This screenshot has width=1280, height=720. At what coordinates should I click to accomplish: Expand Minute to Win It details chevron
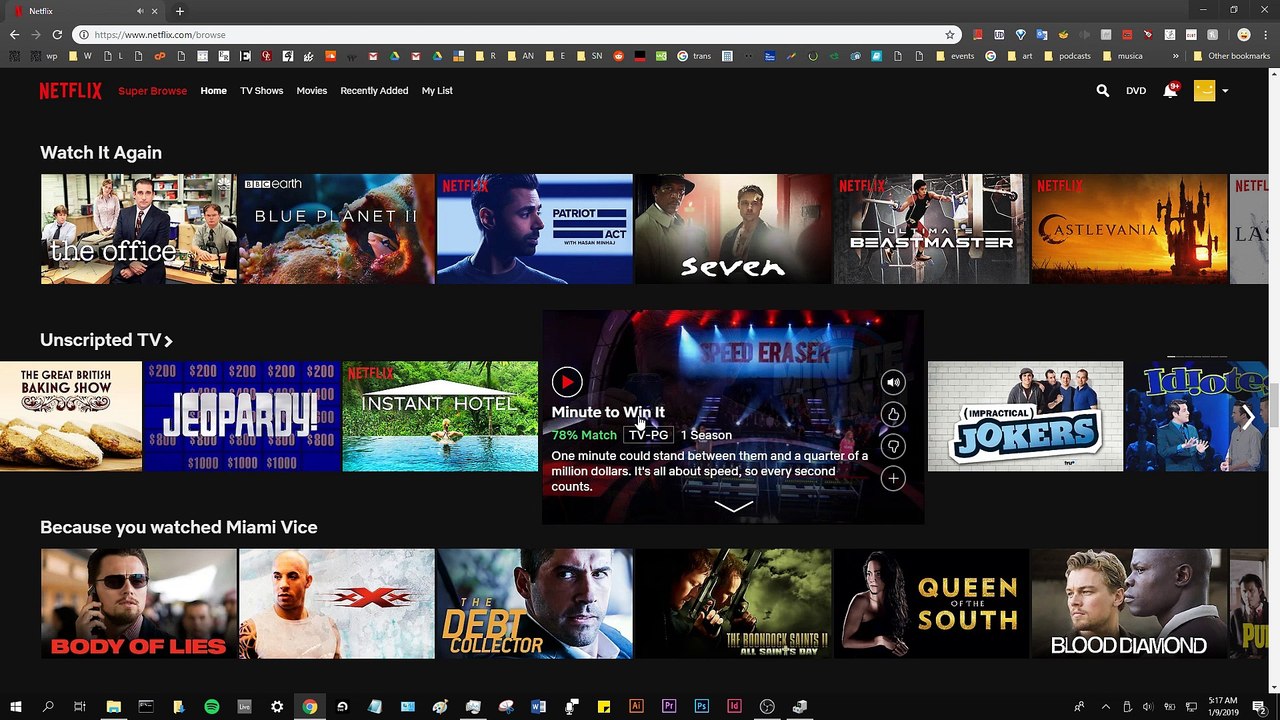[733, 507]
